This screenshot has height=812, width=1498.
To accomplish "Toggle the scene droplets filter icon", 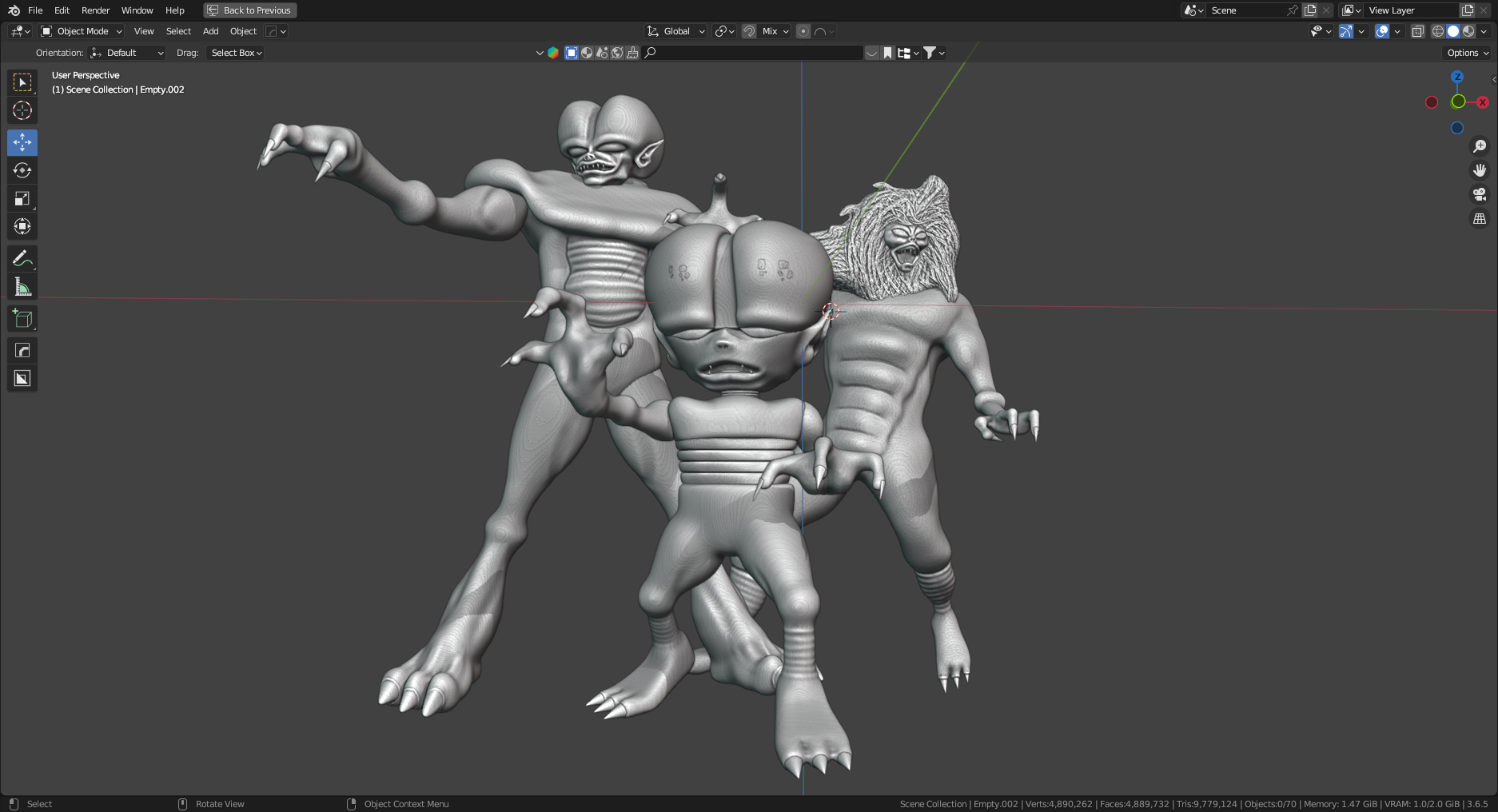I will [x=602, y=53].
